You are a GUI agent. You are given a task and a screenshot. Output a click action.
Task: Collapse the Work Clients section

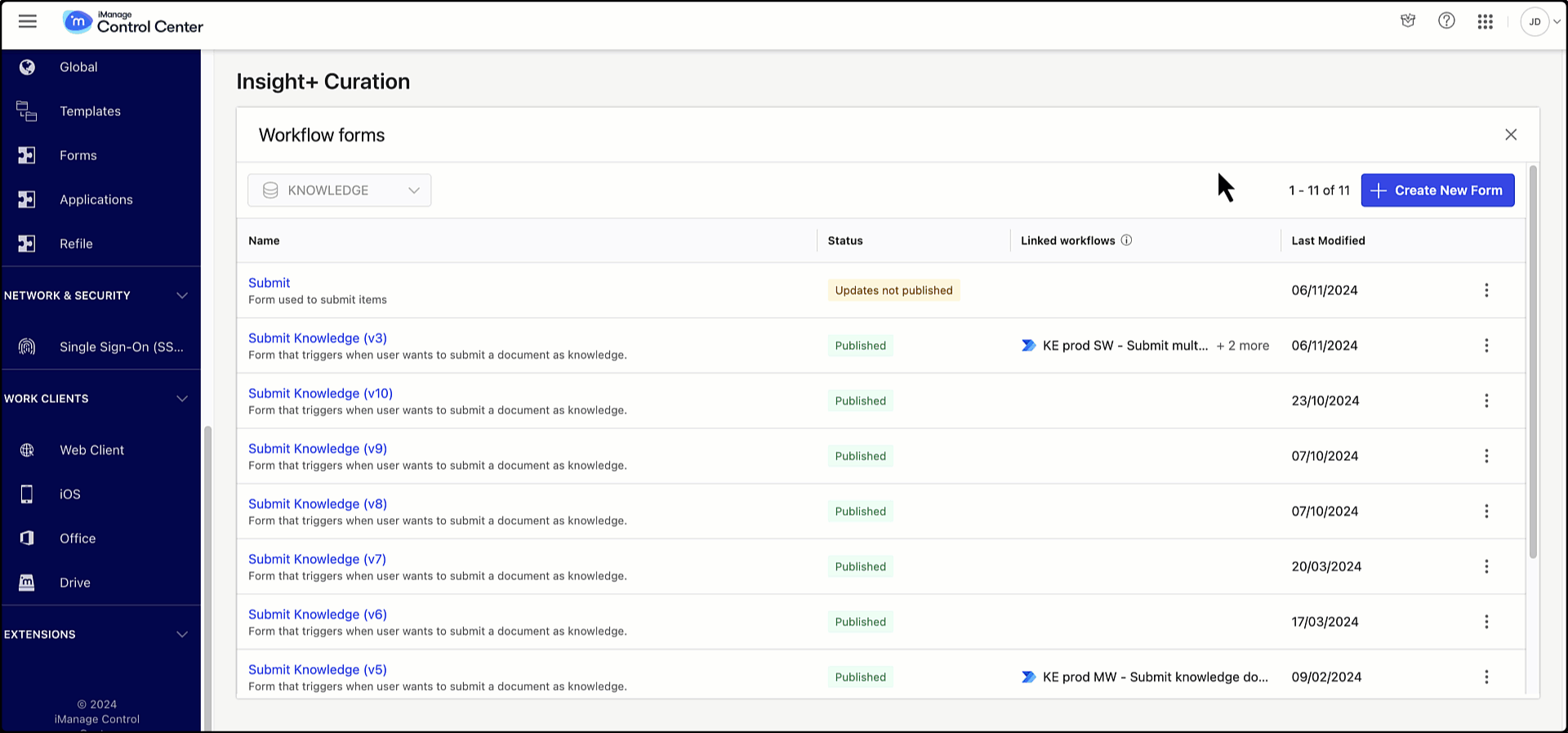tap(182, 399)
